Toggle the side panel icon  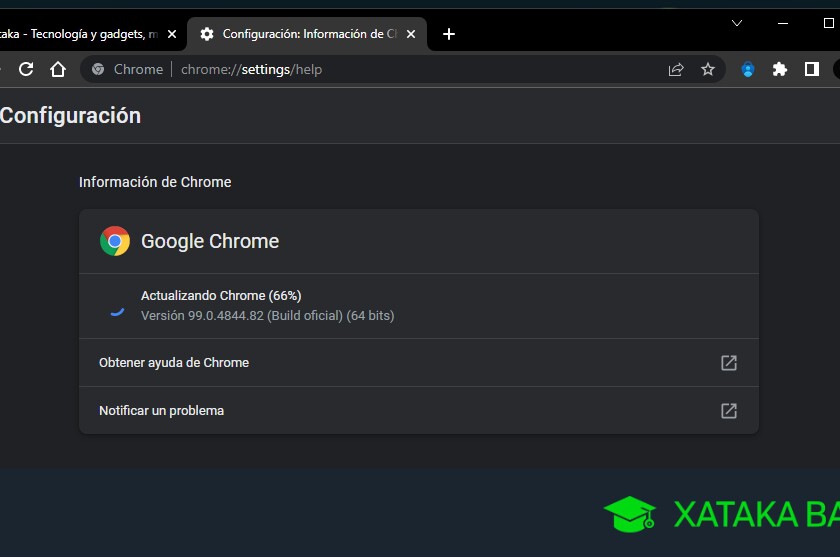point(812,69)
